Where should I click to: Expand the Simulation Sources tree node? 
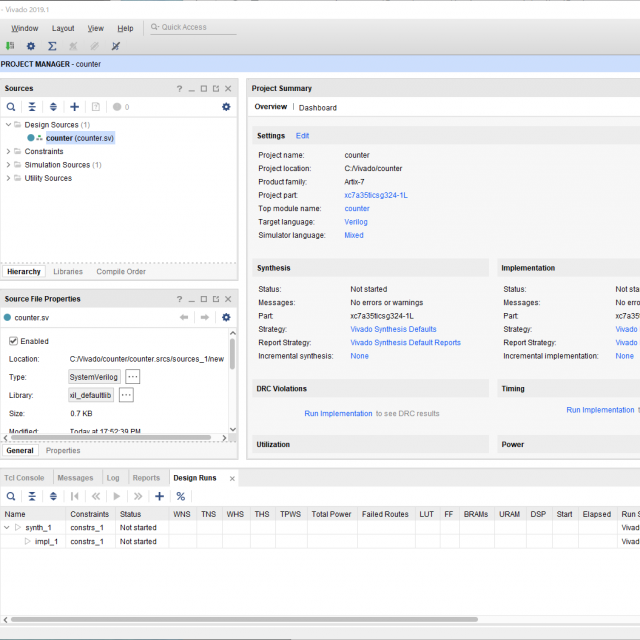[9, 165]
